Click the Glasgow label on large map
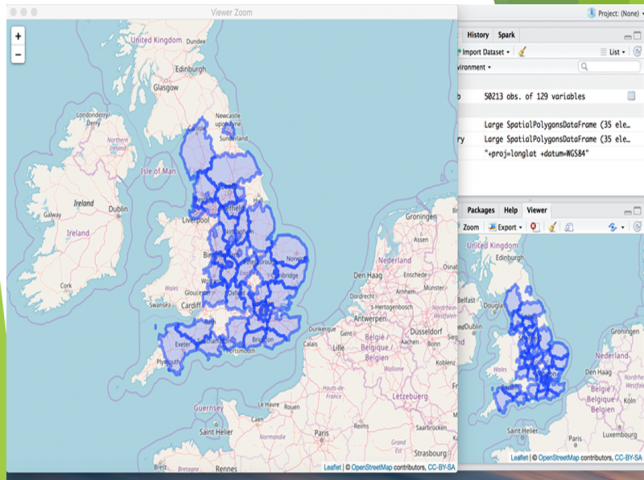 (x=166, y=87)
